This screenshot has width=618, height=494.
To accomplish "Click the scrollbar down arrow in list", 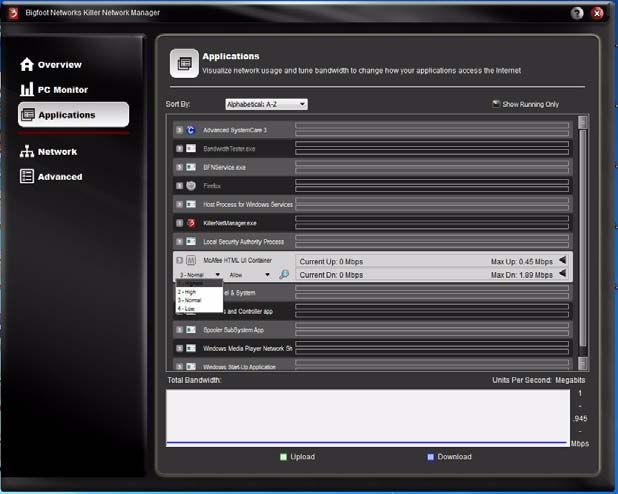I will coord(583,363).
